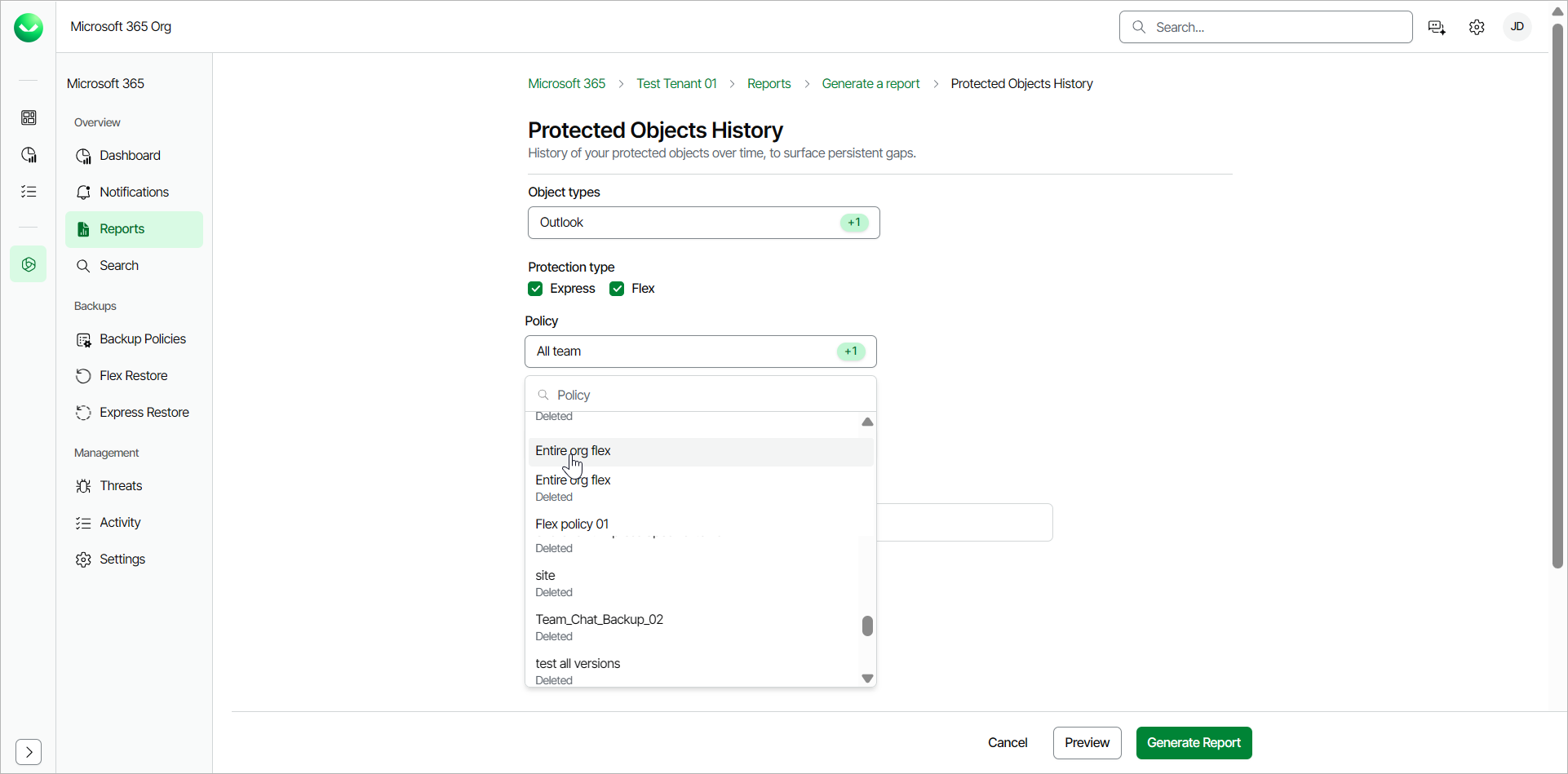Select Reports in the sidebar

[x=134, y=229]
